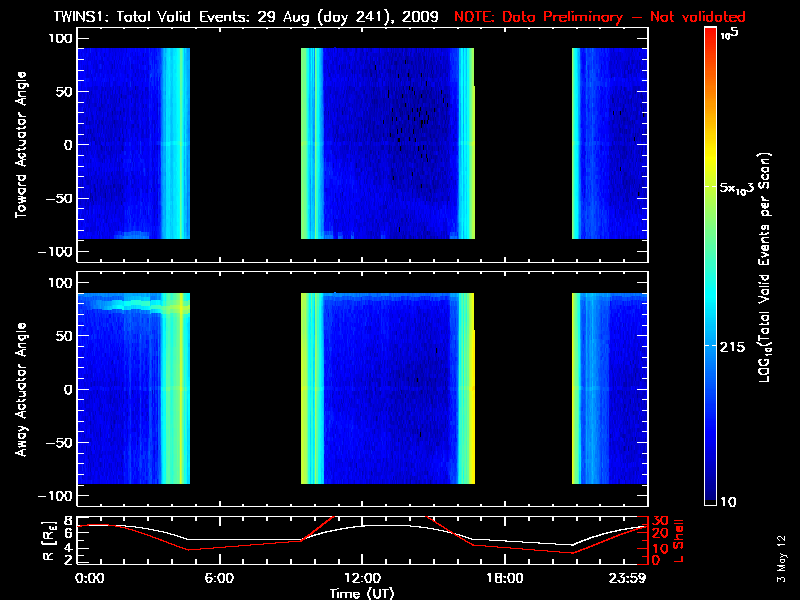This screenshot has height=600, width=800.
Task: Click the '0:00' time tick label
Action: pos(89,578)
